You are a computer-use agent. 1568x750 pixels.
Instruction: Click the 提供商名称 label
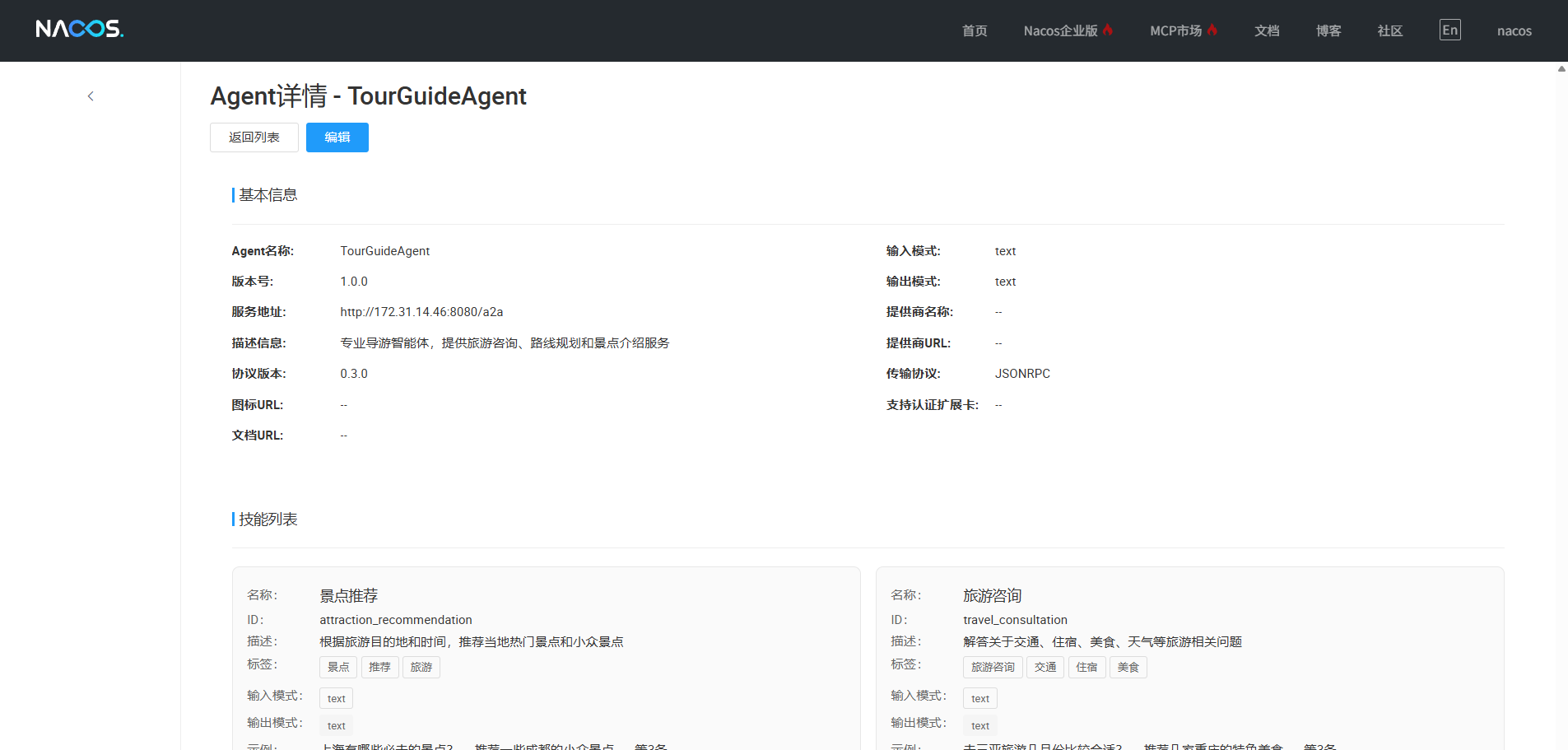[x=919, y=312]
